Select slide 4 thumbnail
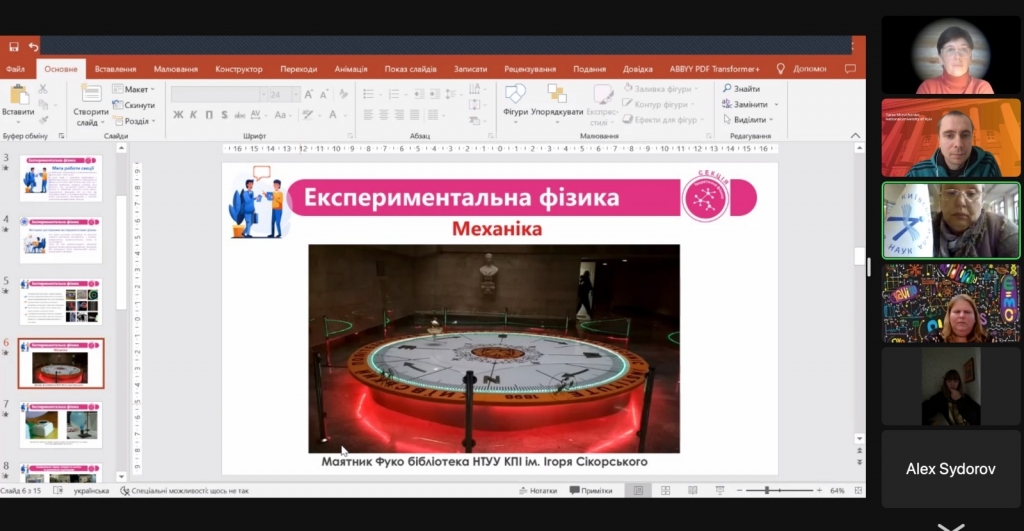 [x=61, y=240]
